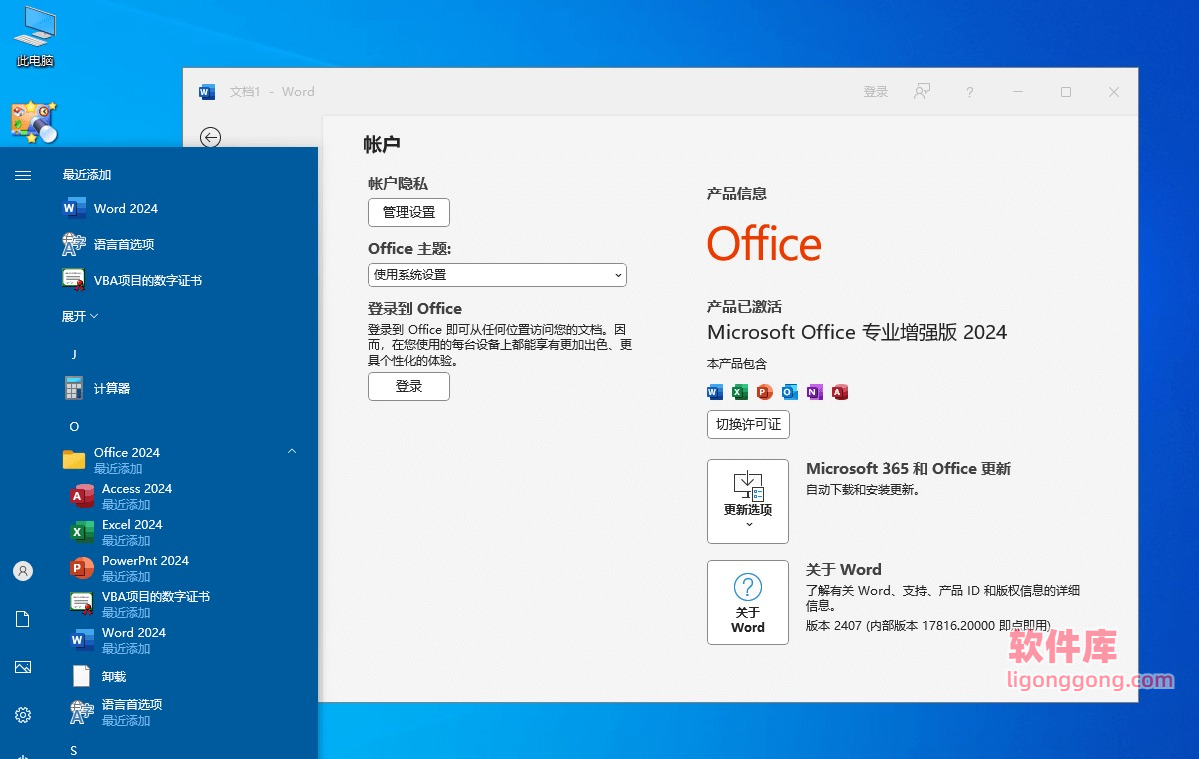Click the Word product icon under 本产品包含
1199x759 pixels.
[x=715, y=392]
